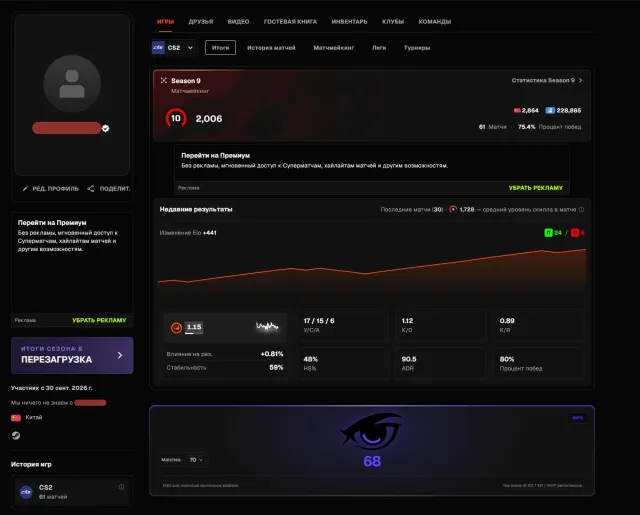The image size is (640, 515).
Task: Open the ВИДЕО tab
Action: pyautogui.click(x=238, y=22)
